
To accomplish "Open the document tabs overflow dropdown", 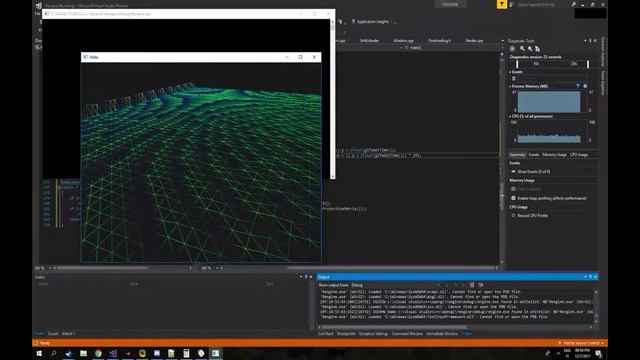I will coord(502,41).
